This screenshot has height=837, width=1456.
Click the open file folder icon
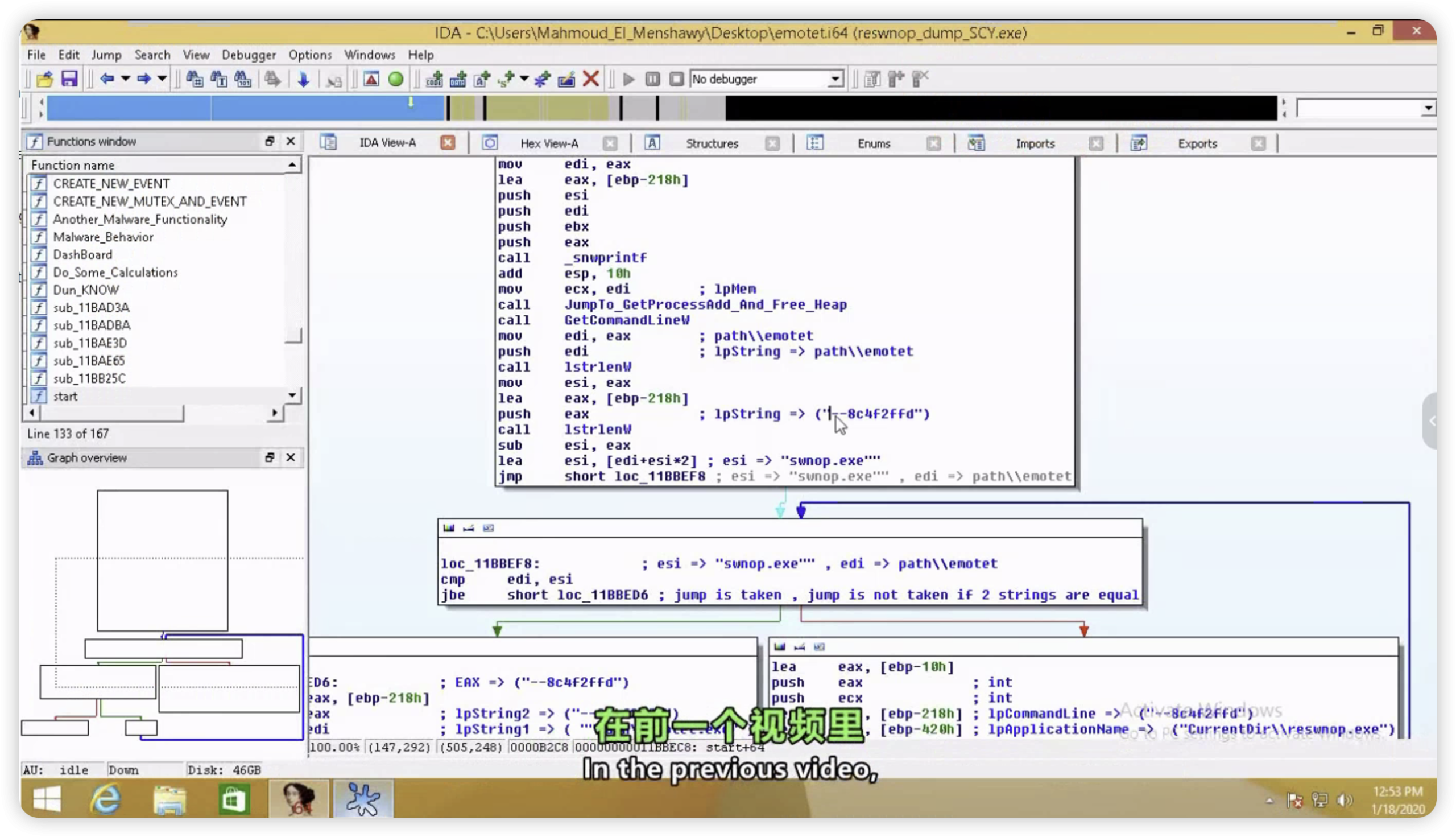coord(45,79)
